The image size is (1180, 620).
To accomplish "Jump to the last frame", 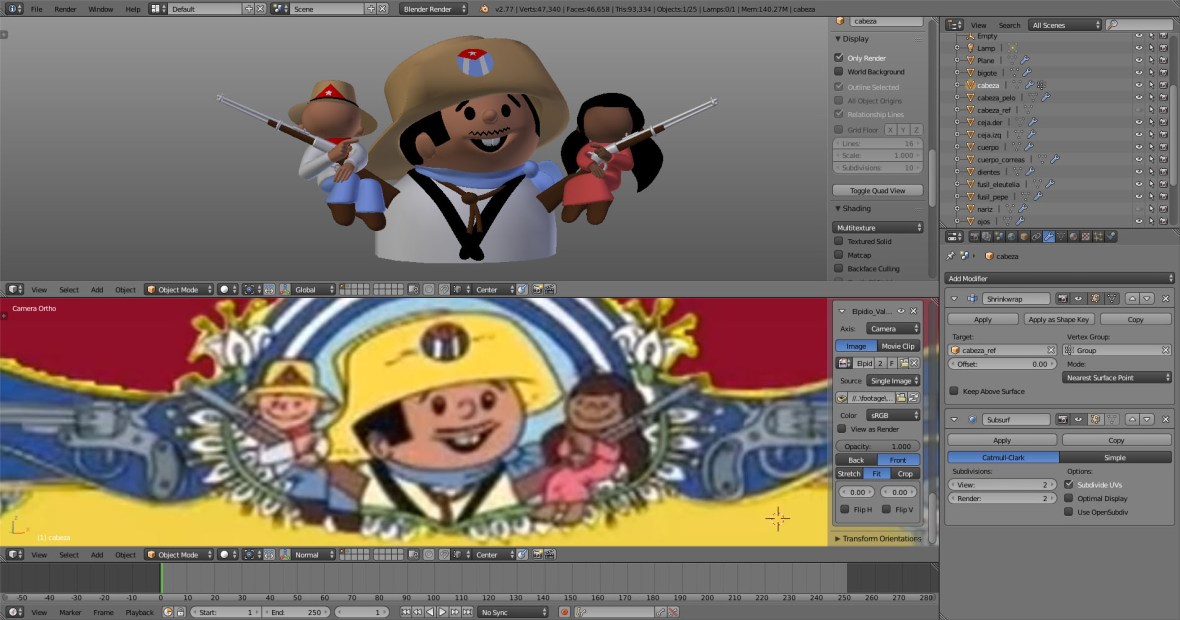I will coord(468,612).
